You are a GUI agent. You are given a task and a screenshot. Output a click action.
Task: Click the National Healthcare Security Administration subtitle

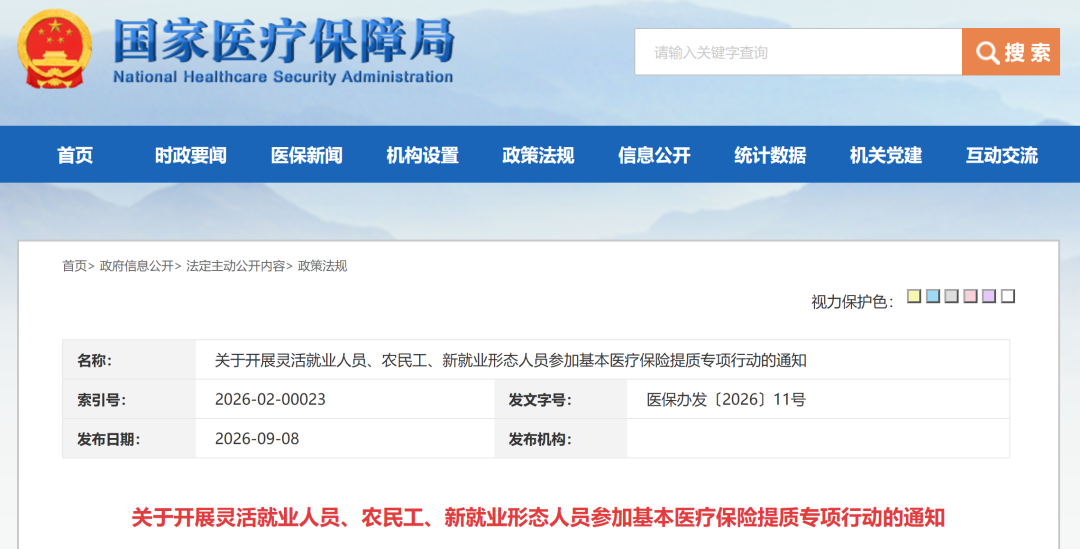point(283,77)
